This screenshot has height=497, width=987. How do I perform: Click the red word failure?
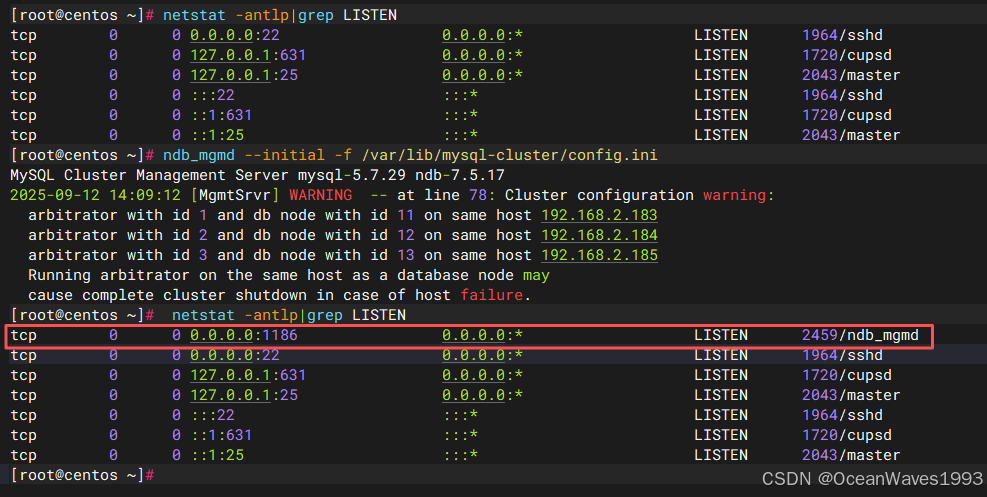(x=492, y=295)
